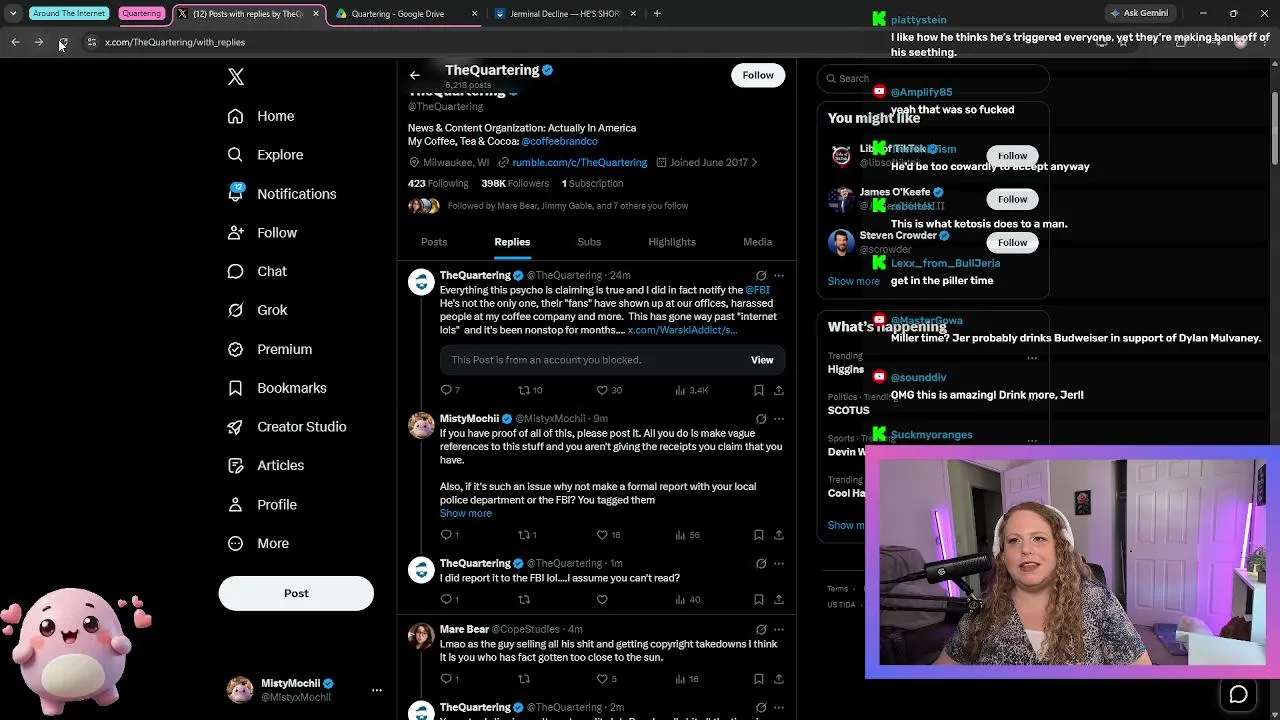Viewport: 1280px width, 720px height.
Task: Open more menu on MistyMochii's 9m post
Action: pyautogui.click(x=779, y=419)
